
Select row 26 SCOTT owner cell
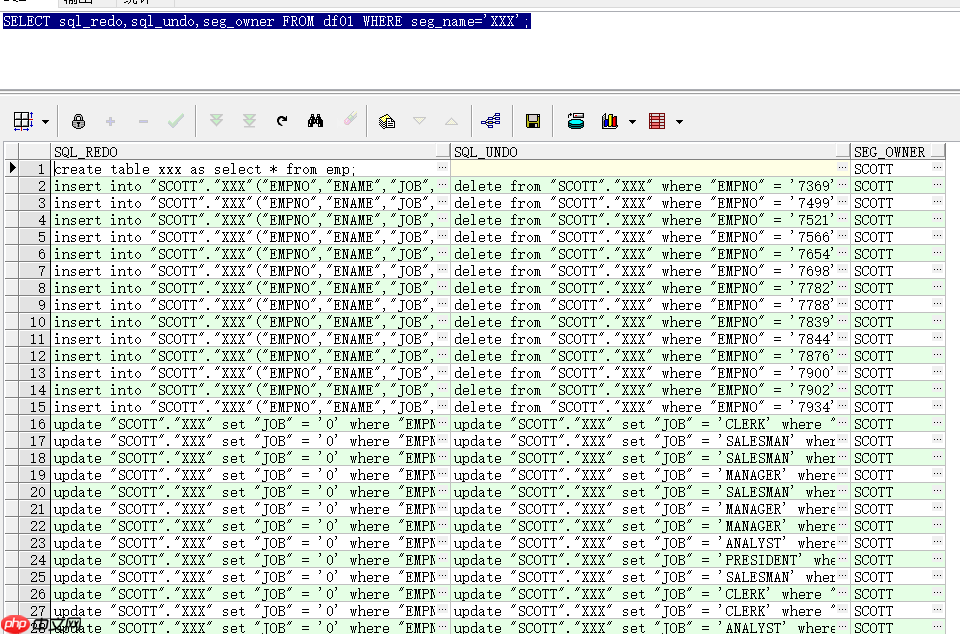point(892,594)
